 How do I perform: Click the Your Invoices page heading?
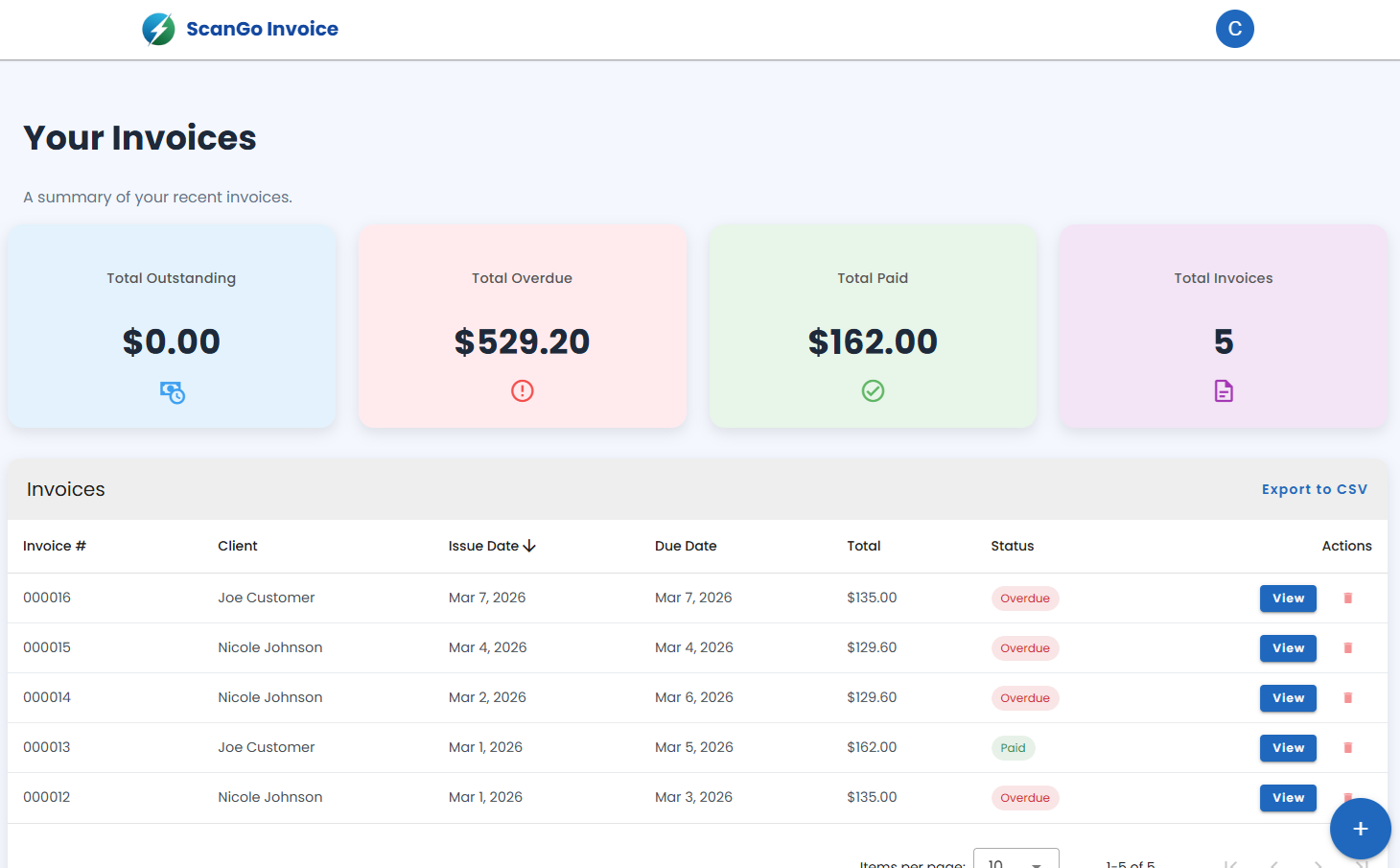140,138
